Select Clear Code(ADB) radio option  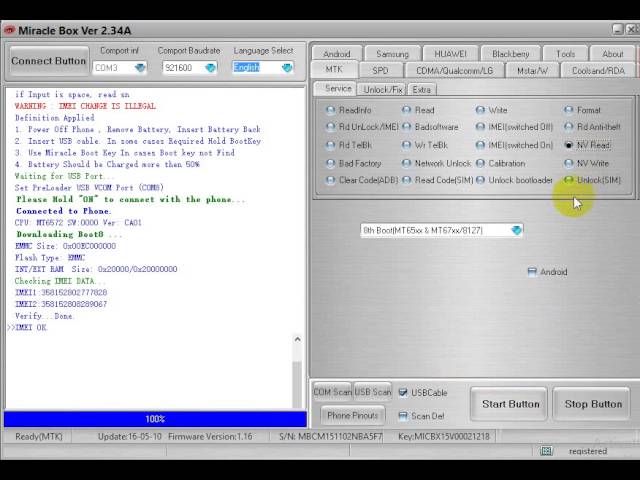pyautogui.click(x=362, y=180)
